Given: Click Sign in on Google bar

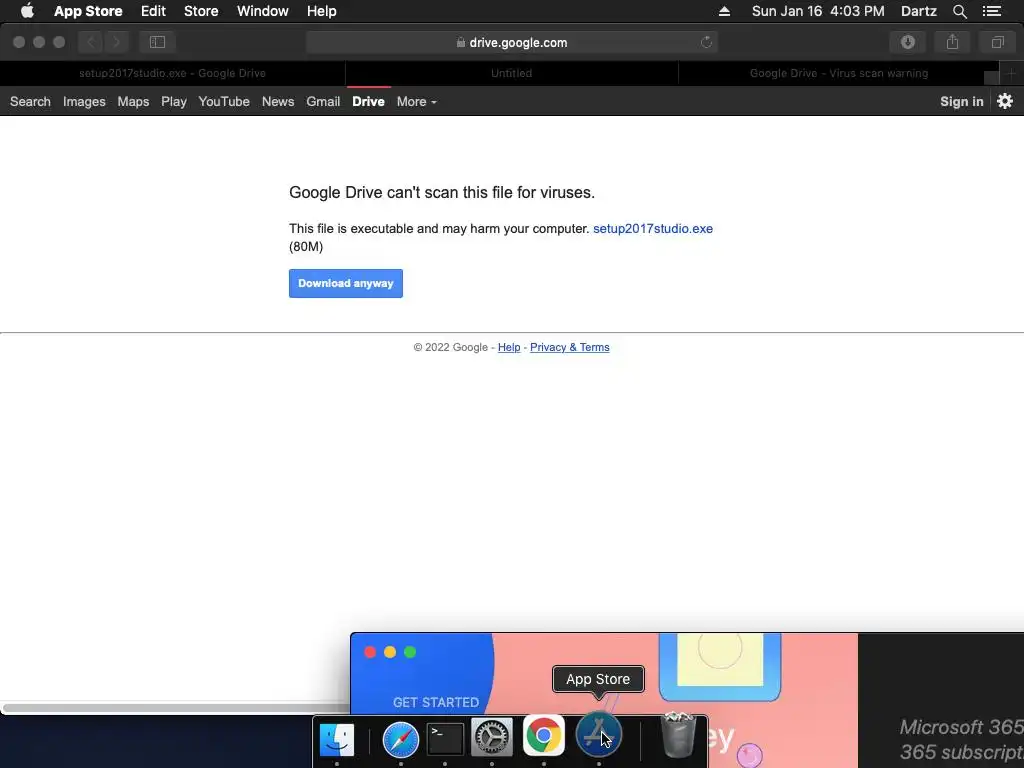Looking at the screenshot, I should (x=961, y=101).
